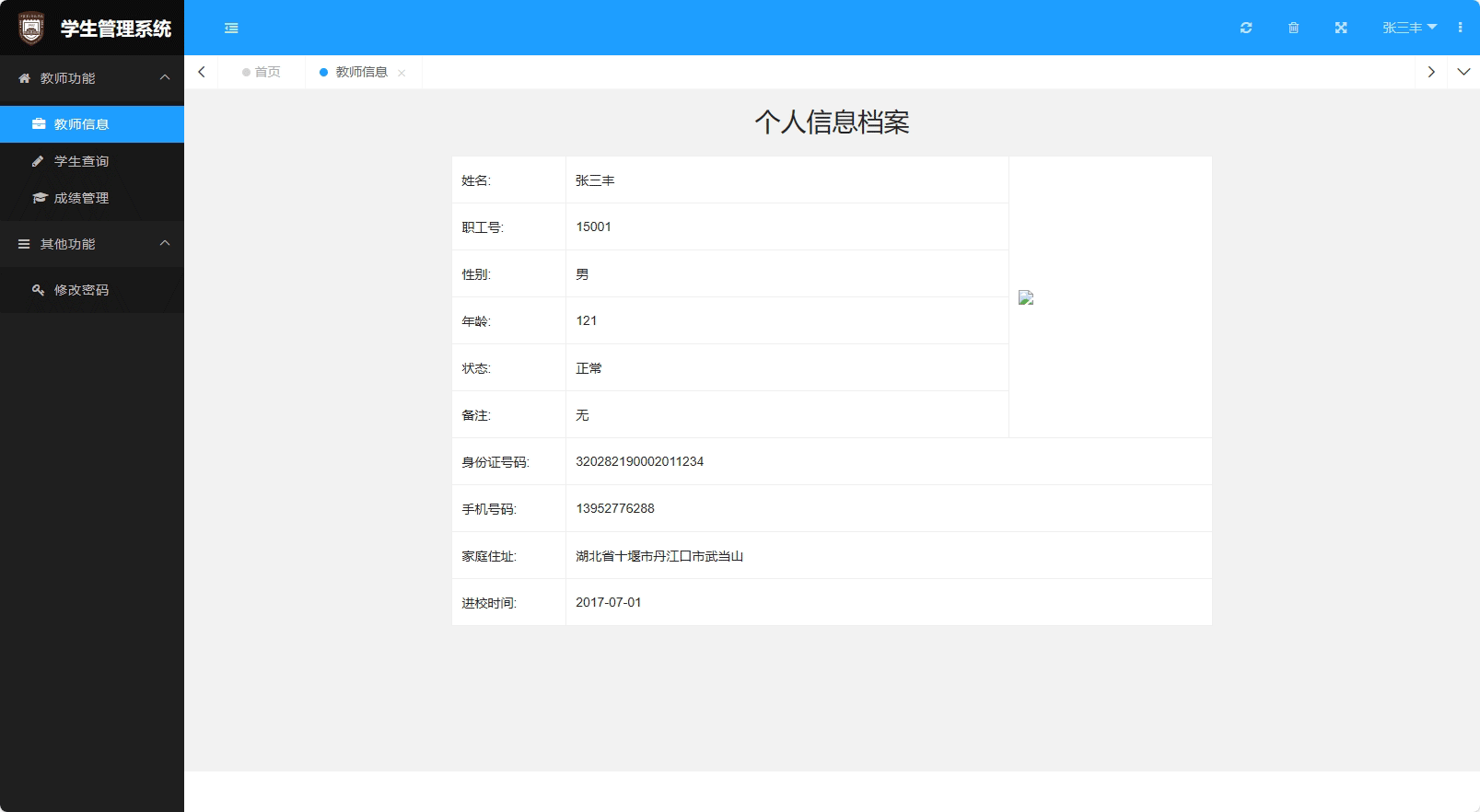The height and width of the screenshot is (812, 1480).
Task: Click the 备注 label
Action: pyautogui.click(x=476, y=415)
